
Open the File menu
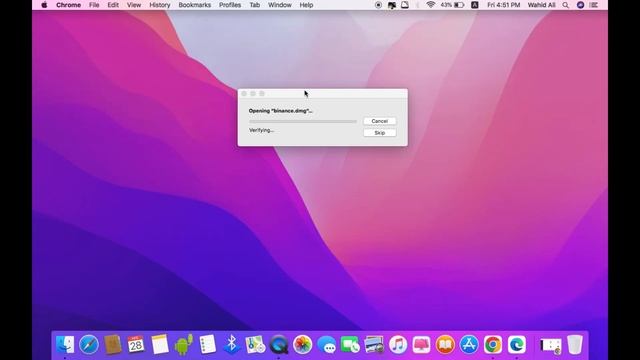coord(94,5)
